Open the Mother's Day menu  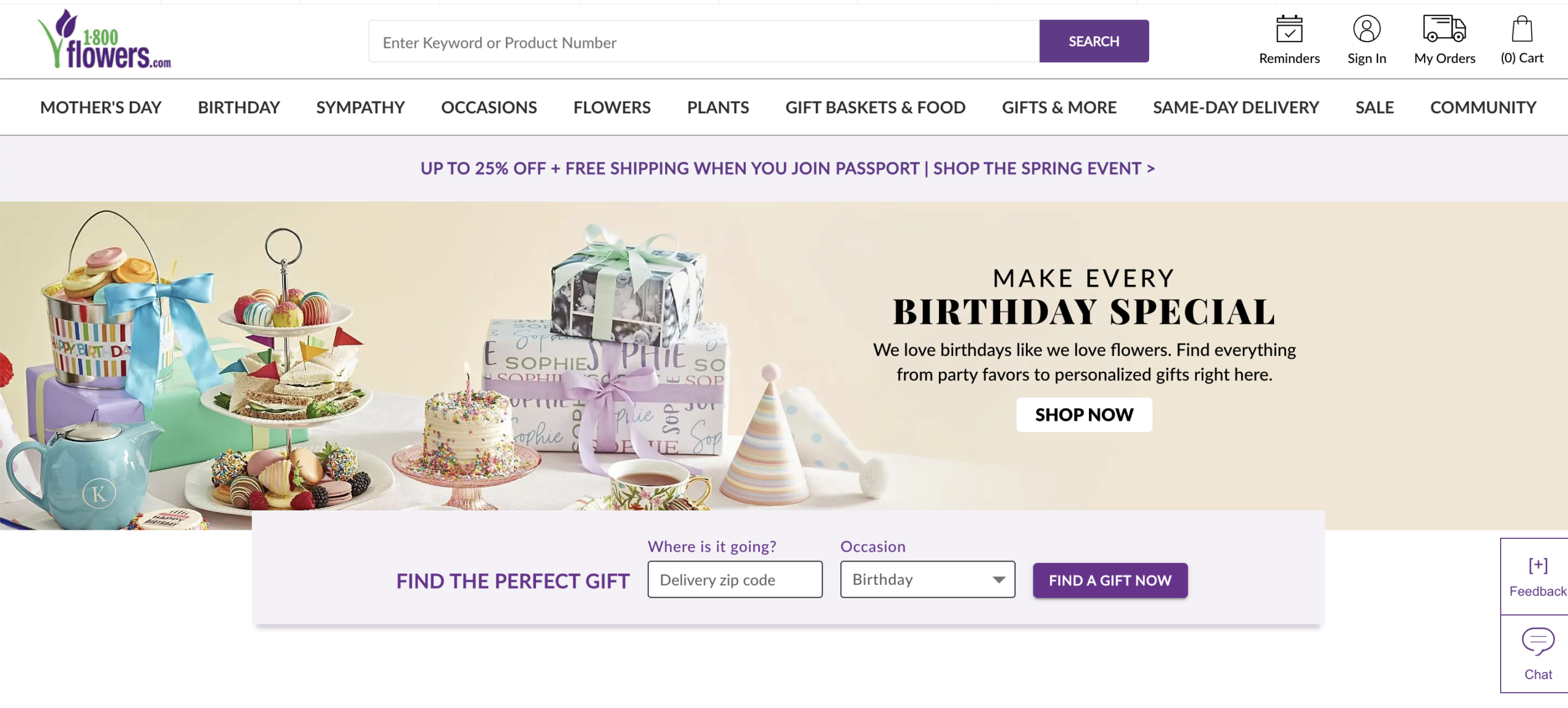click(100, 108)
